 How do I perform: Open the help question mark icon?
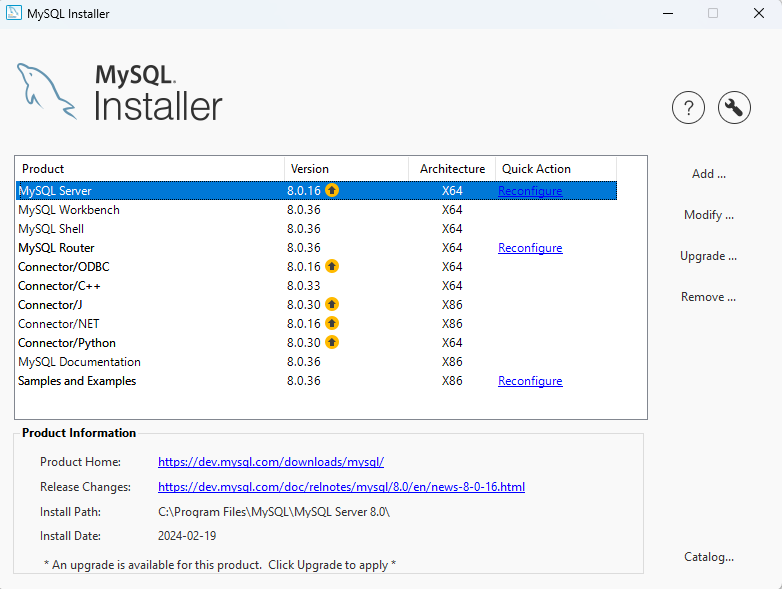click(688, 107)
